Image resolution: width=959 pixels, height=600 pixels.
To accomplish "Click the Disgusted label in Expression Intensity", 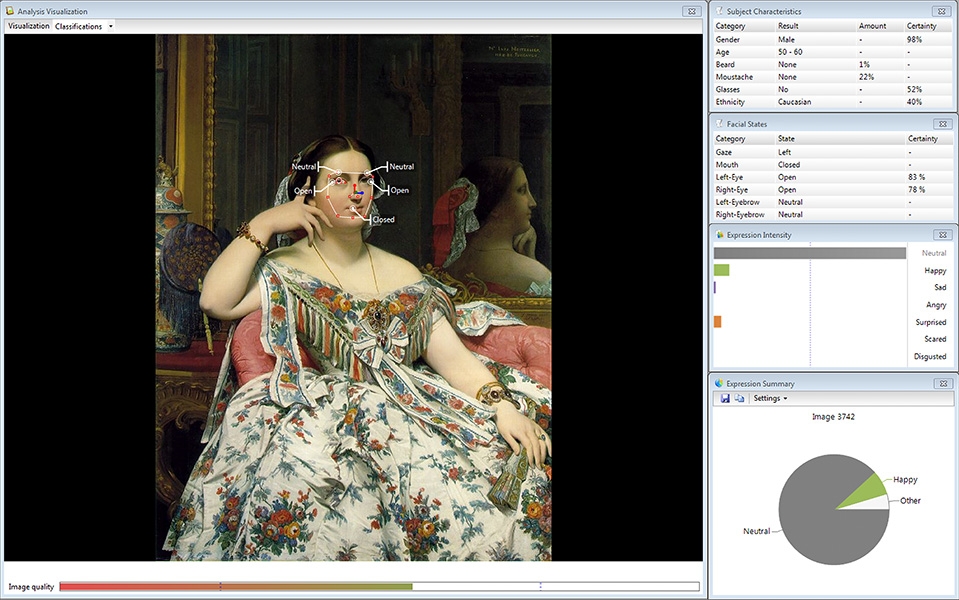I will (x=930, y=357).
